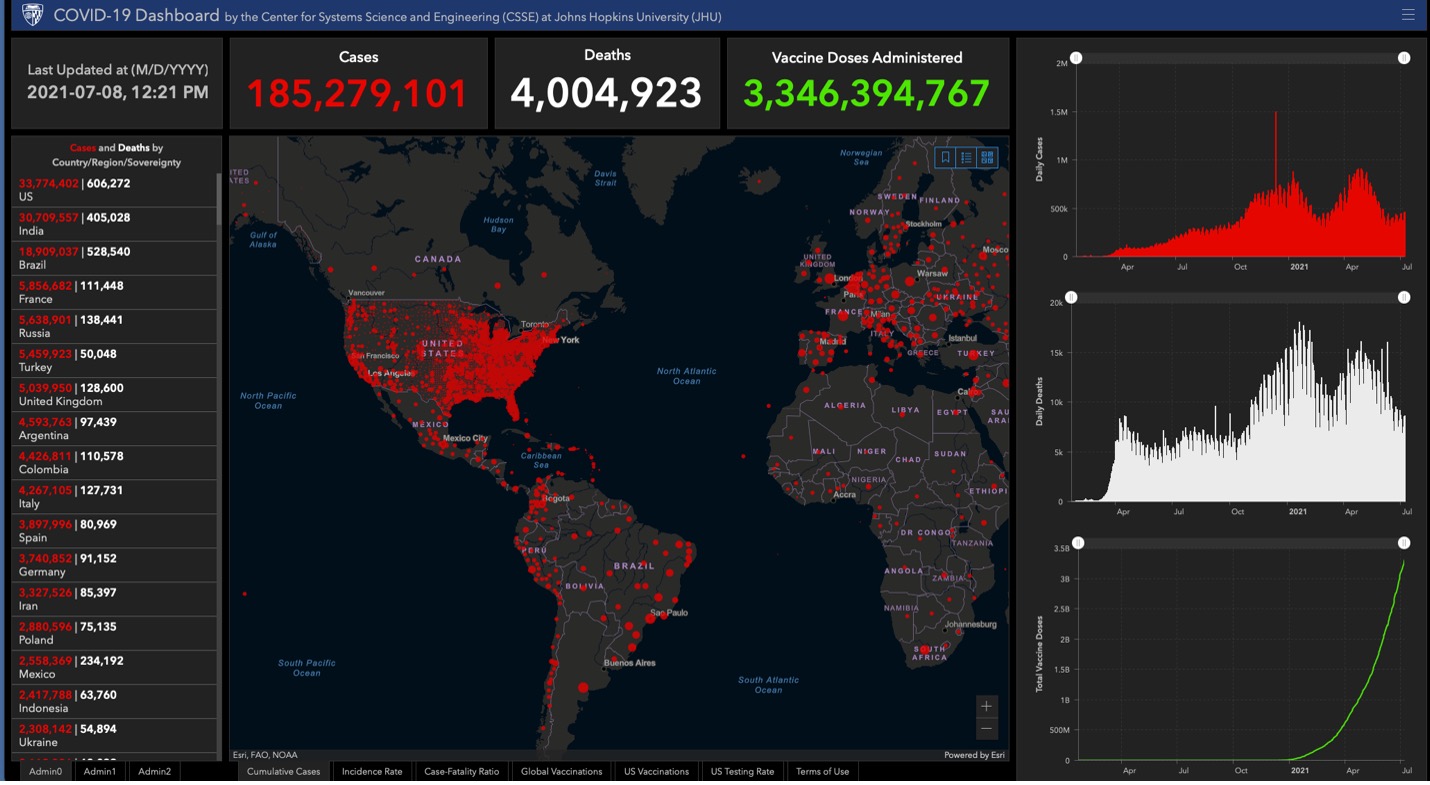
Task: Select the Brazil row in country list
Action: (114, 258)
